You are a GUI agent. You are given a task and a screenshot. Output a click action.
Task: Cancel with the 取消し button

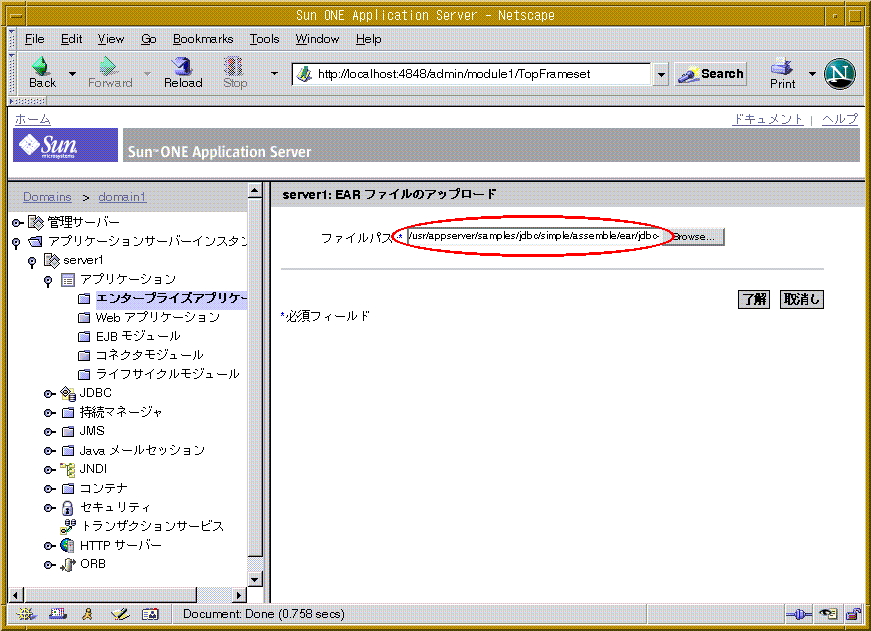(x=802, y=299)
